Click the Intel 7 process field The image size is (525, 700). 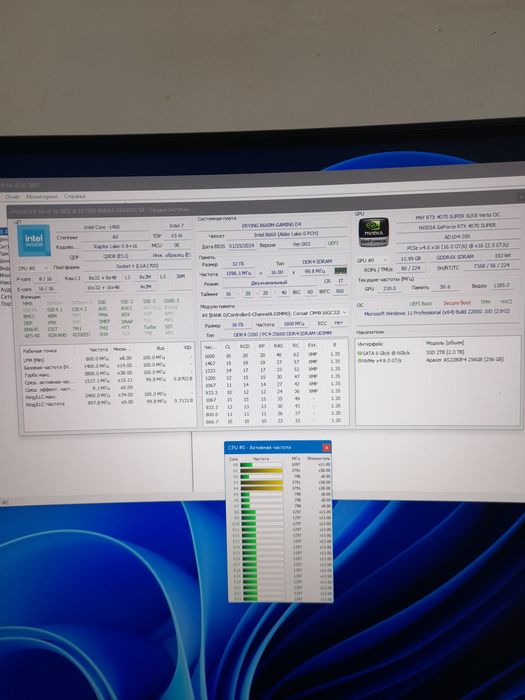pos(176,226)
